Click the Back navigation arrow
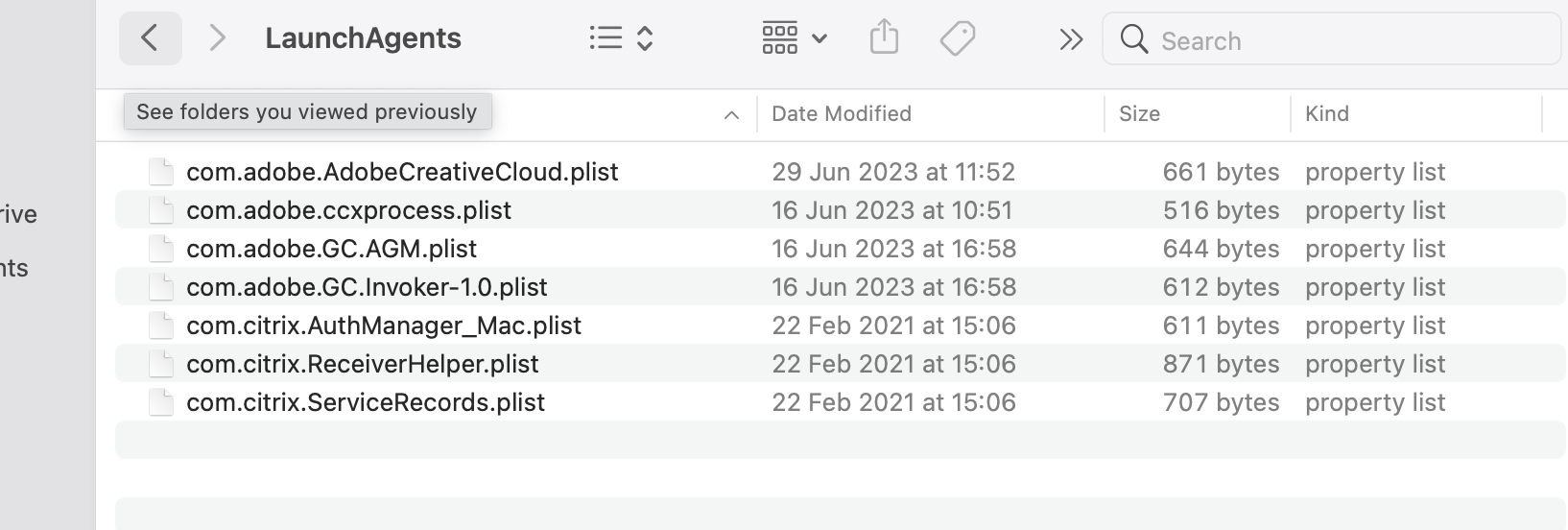Image resolution: width=1568 pixels, height=530 pixels. point(150,38)
